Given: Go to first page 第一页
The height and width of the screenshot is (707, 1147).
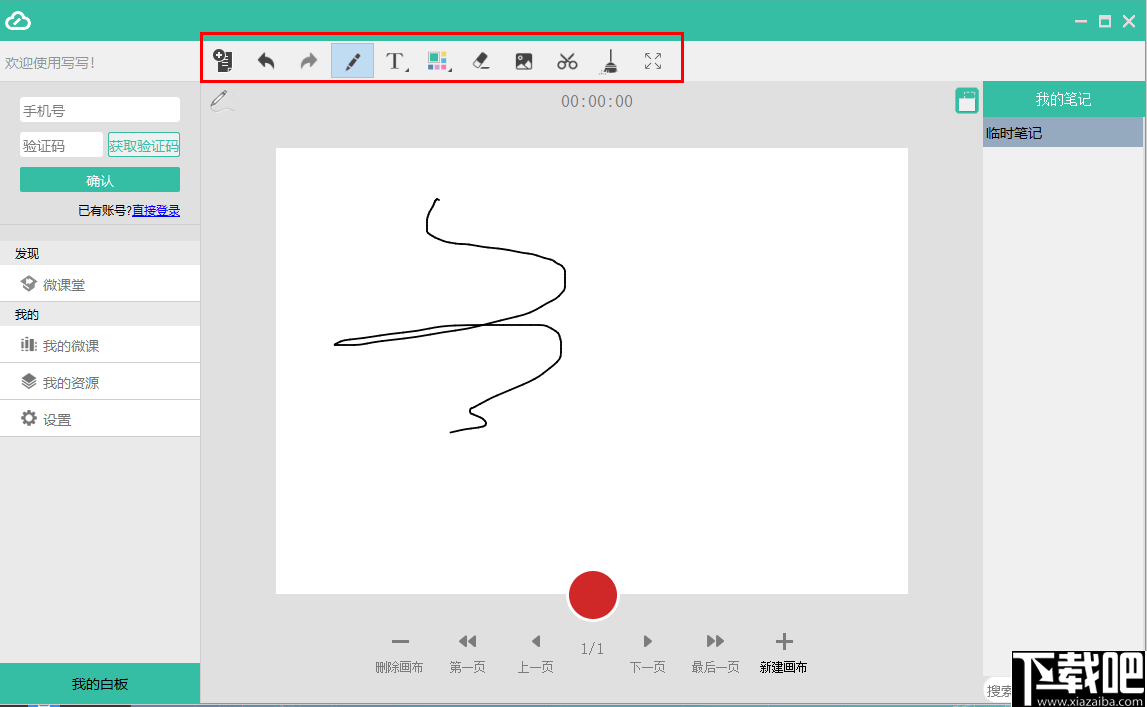Looking at the screenshot, I should click(467, 654).
